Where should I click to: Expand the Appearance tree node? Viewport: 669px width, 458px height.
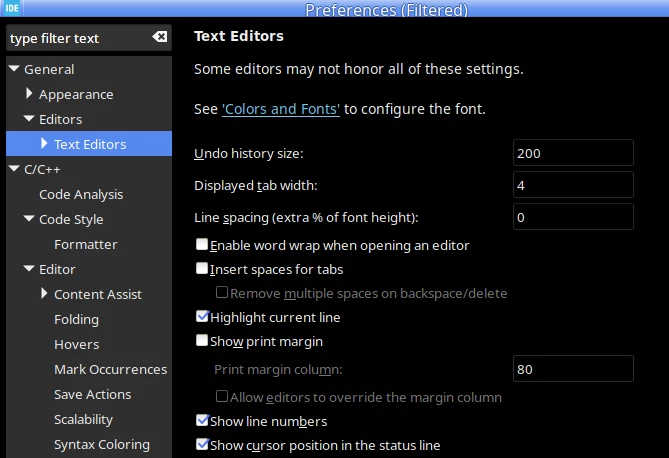click(29, 93)
